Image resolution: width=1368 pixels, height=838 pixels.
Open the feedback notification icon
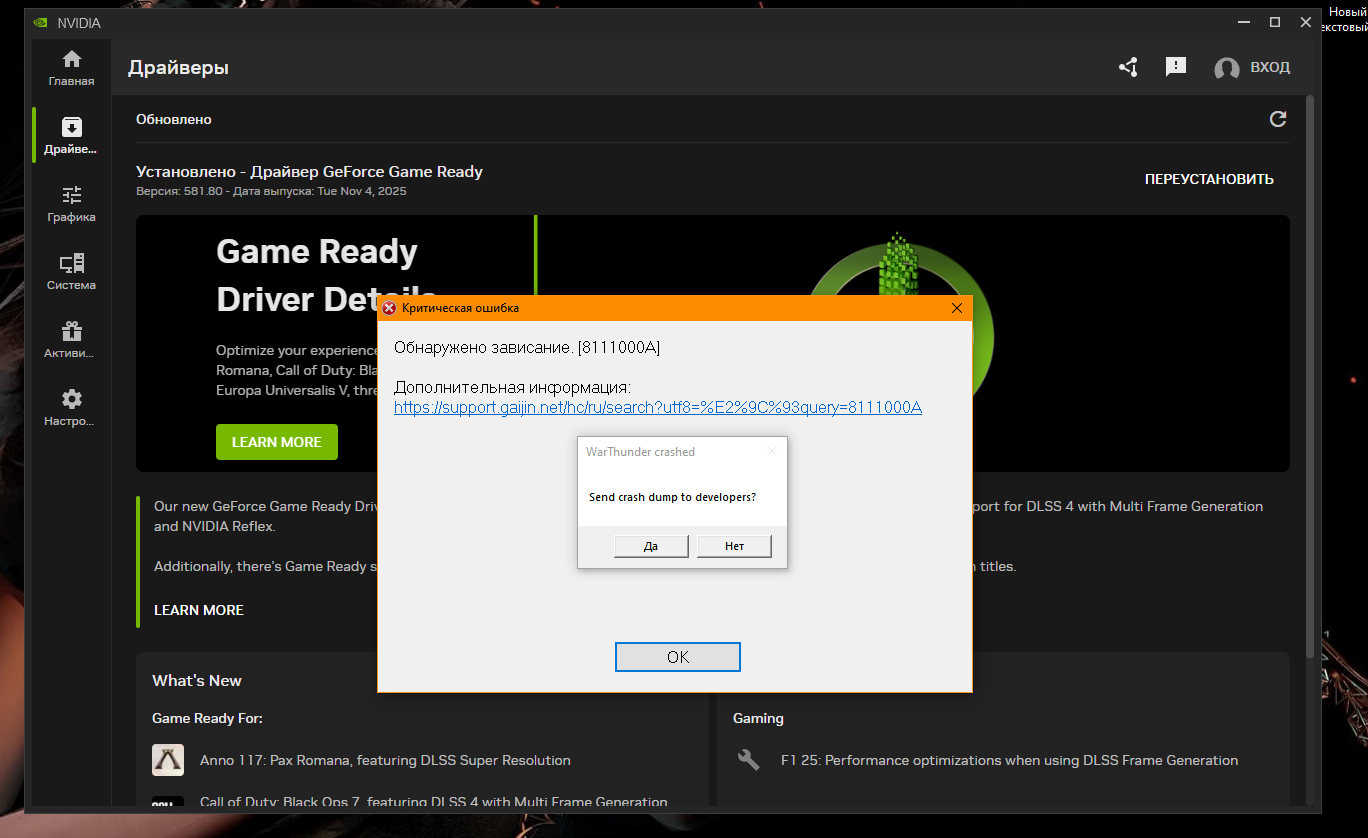click(1176, 67)
